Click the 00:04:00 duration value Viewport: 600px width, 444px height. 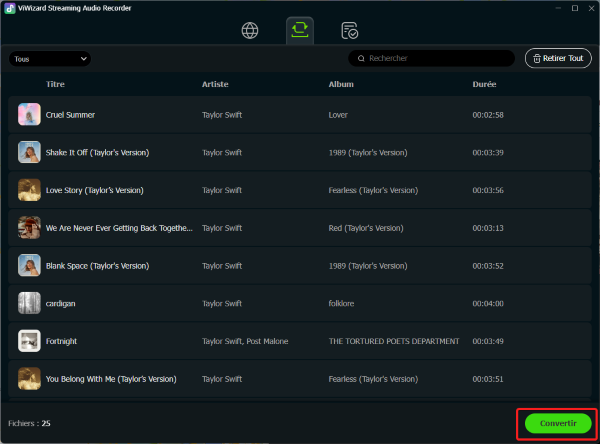point(488,304)
